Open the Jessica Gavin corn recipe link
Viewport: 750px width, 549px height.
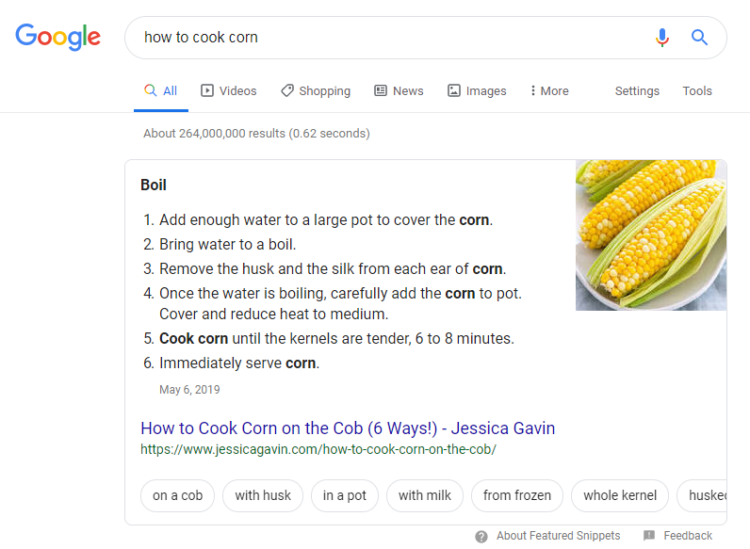347,428
